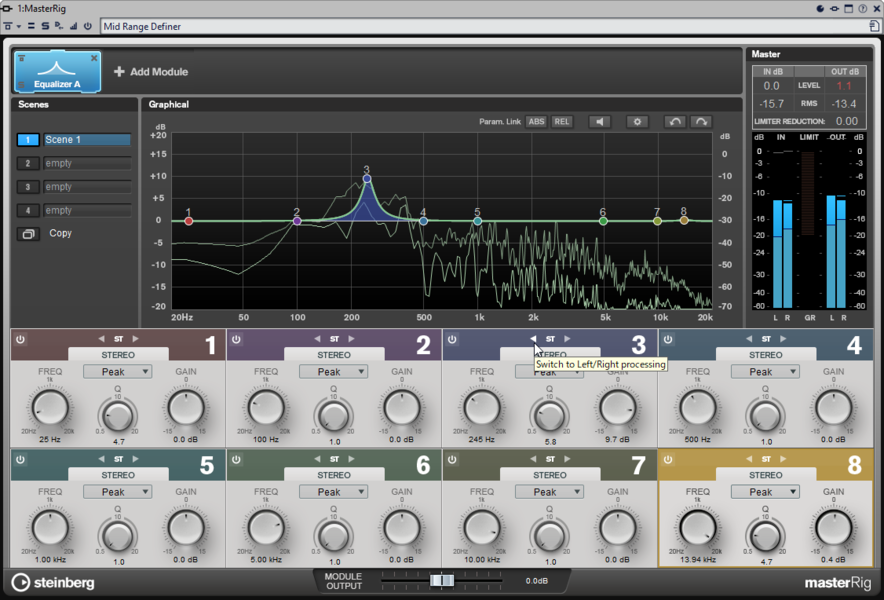884x600 pixels.
Task: Enable ABS parameter link
Action: click(x=536, y=122)
